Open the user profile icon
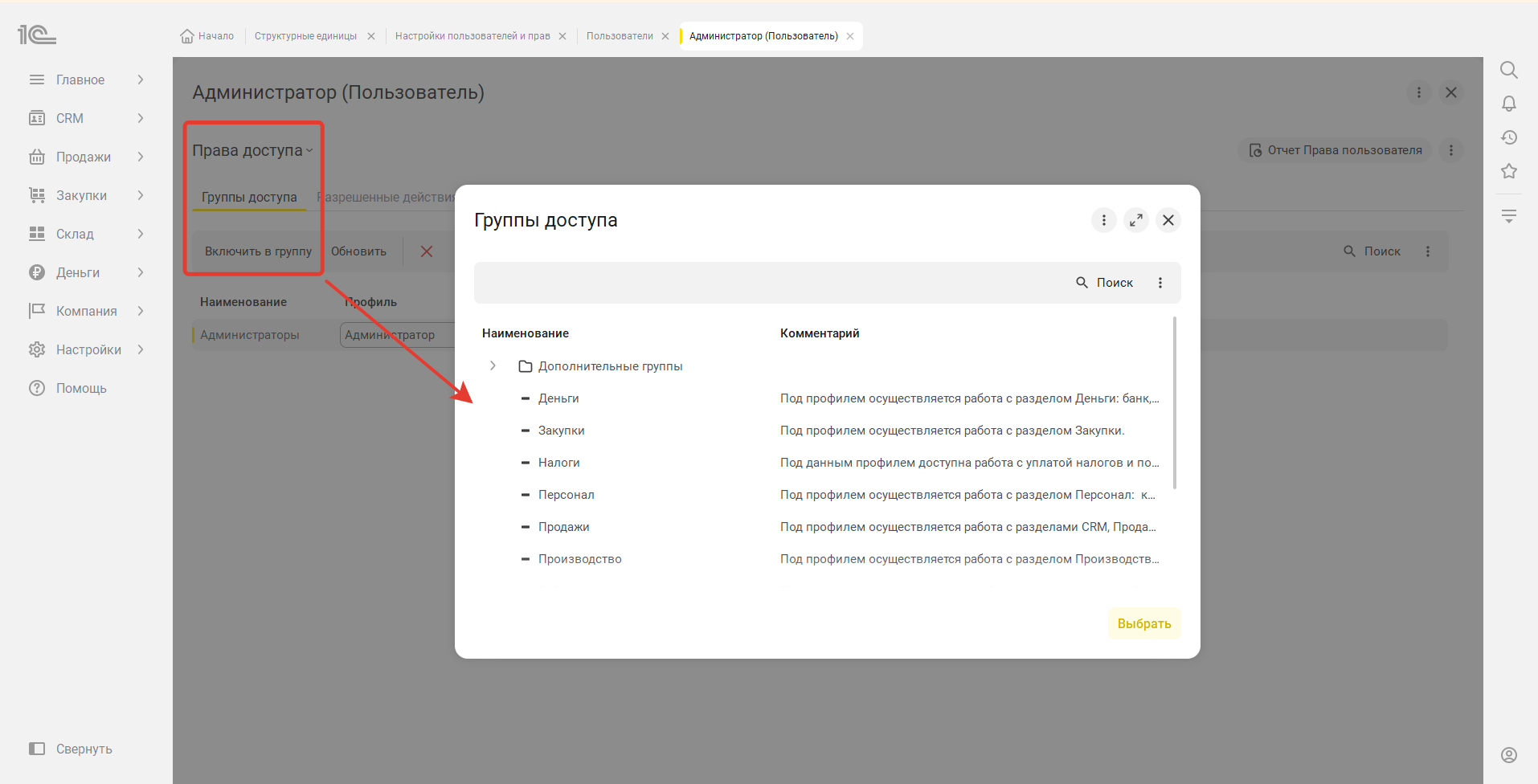This screenshot has height=784, width=1538. [x=1509, y=755]
